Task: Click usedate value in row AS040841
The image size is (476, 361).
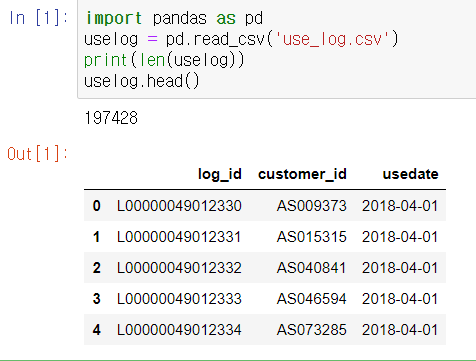Action: click(x=400, y=268)
